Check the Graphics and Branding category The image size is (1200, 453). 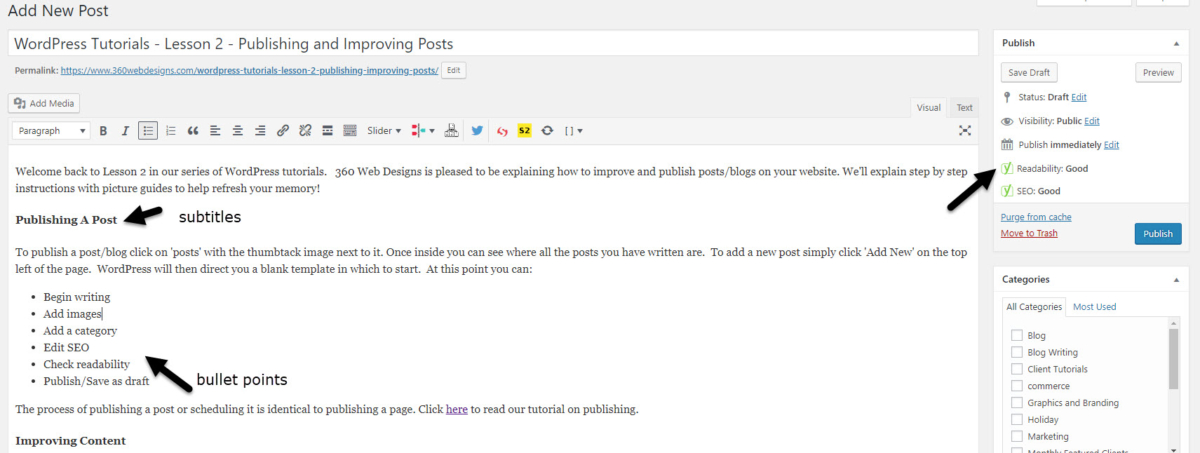1017,403
